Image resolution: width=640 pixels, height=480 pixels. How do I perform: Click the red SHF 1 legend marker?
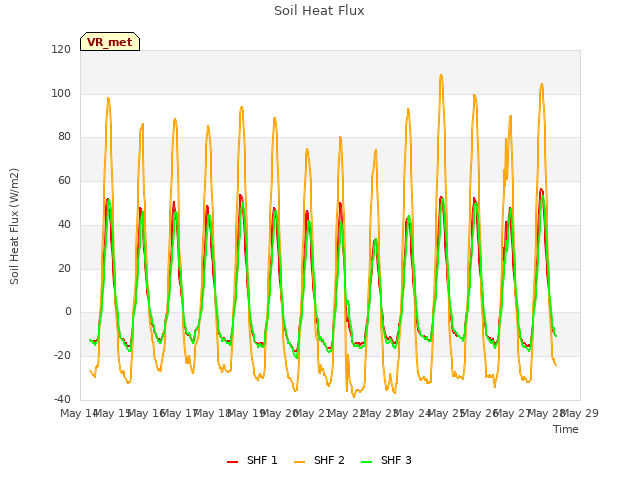233,462
